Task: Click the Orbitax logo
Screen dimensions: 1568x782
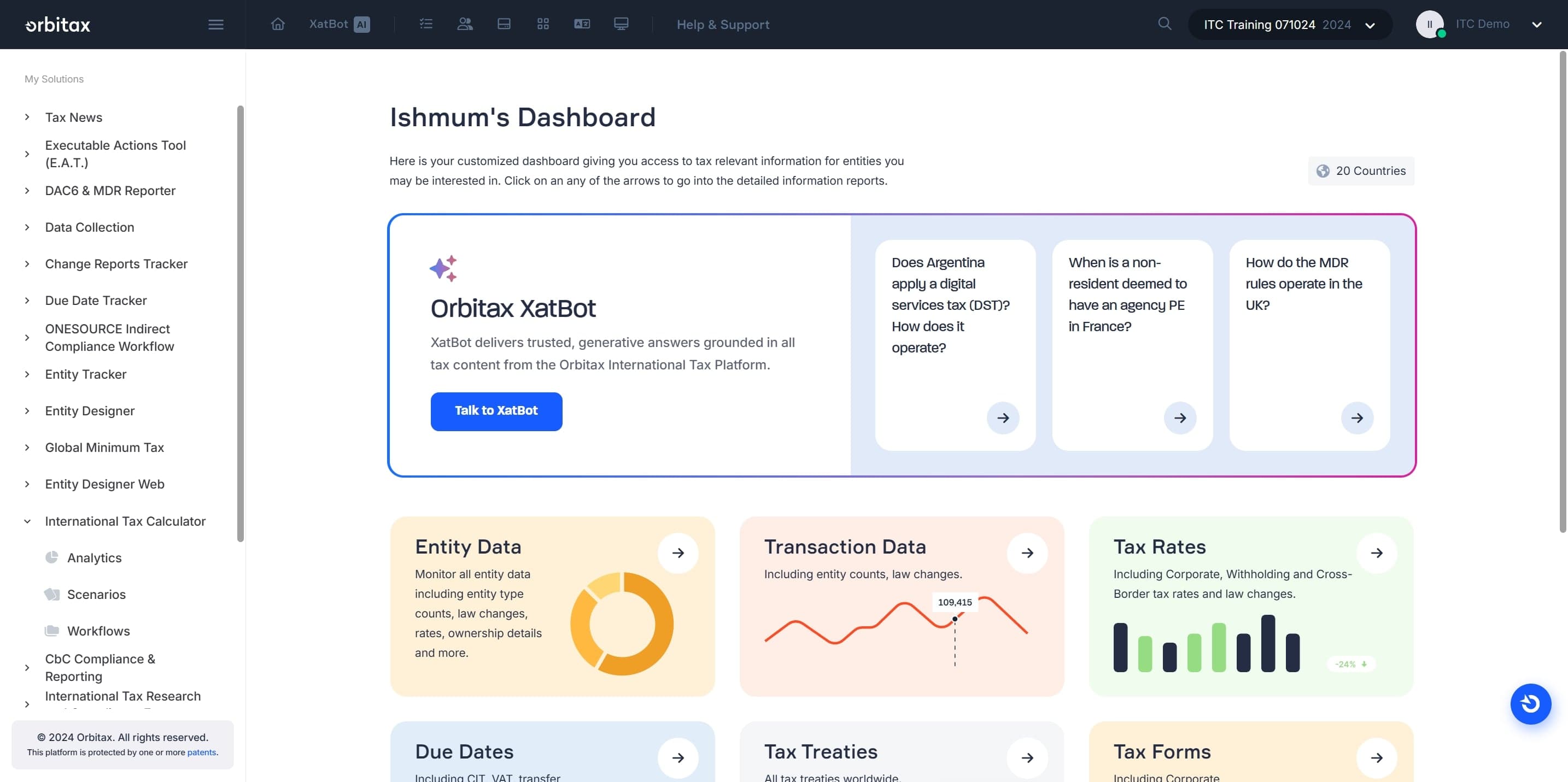Action: coord(58,25)
